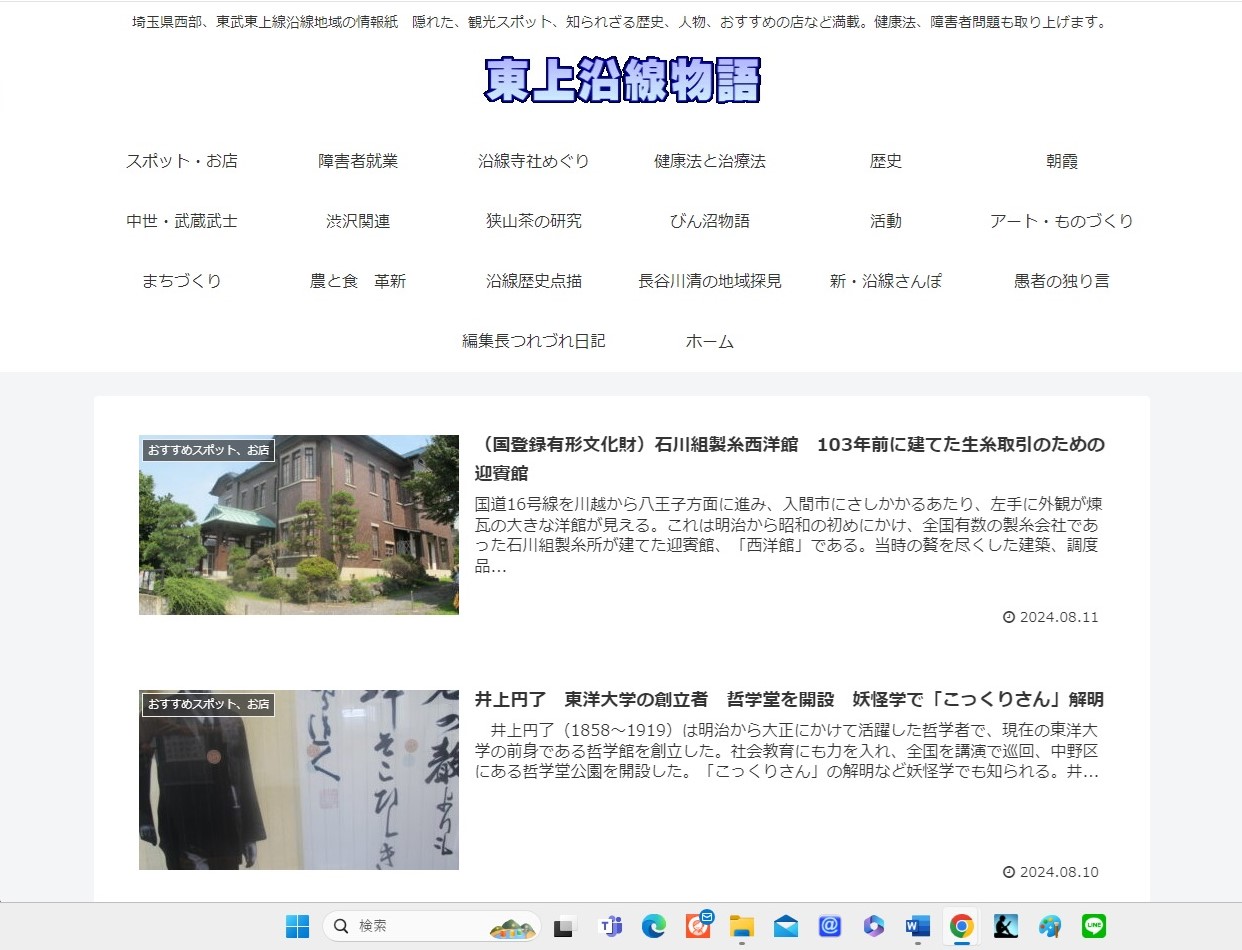Open File Explorer from the taskbar
This screenshot has width=1242, height=950.
pyautogui.click(x=741, y=927)
